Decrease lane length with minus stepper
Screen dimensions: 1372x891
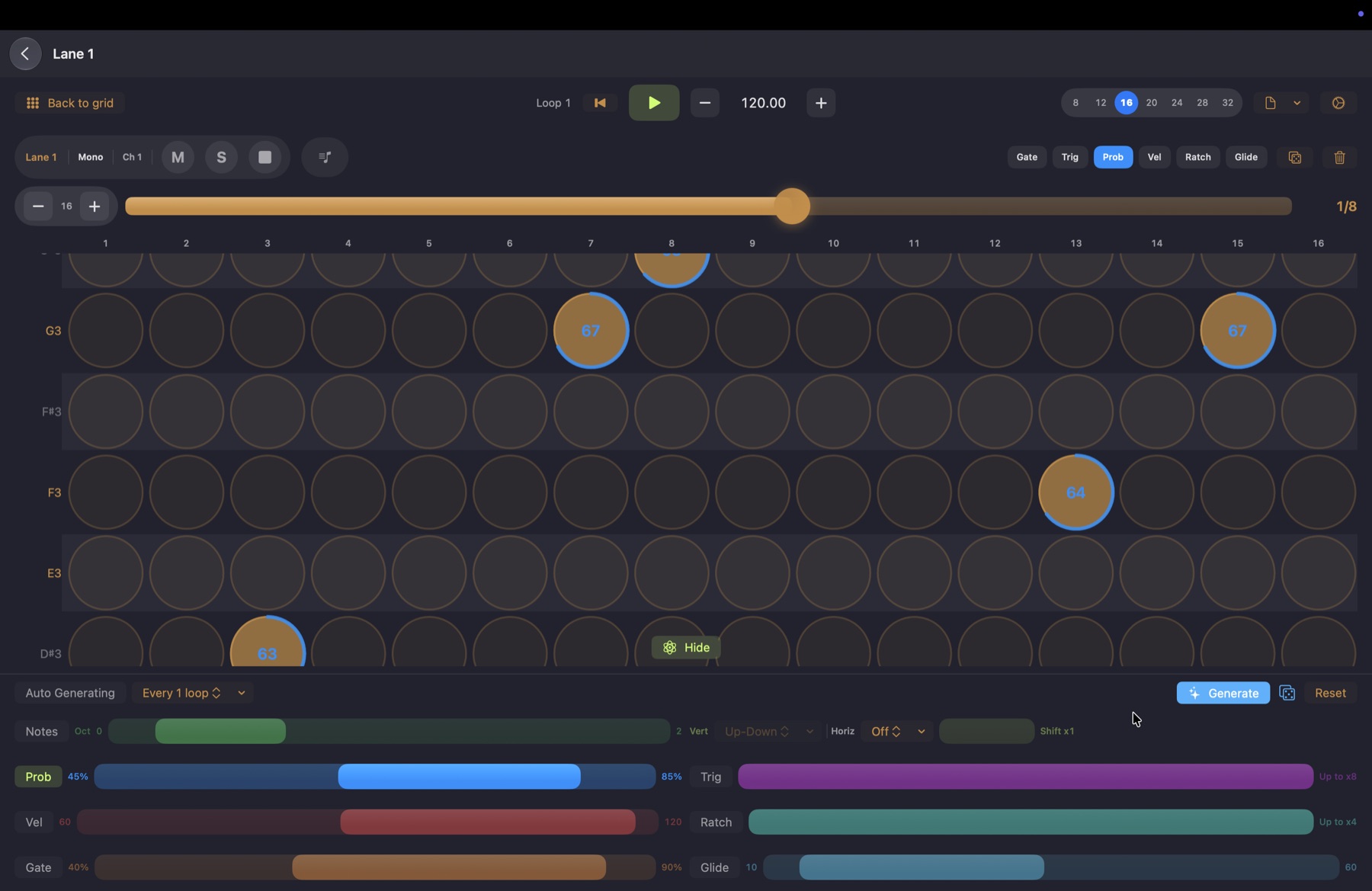point(37,207)
